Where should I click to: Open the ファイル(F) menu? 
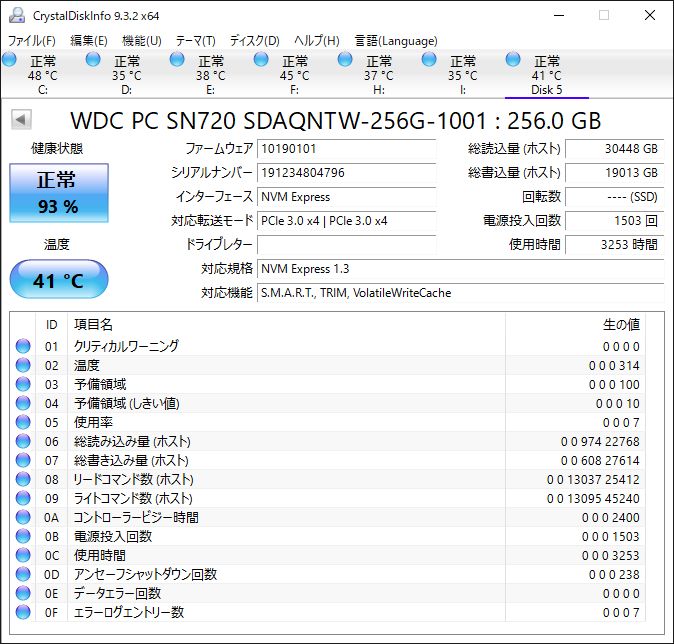coord(32,40)
